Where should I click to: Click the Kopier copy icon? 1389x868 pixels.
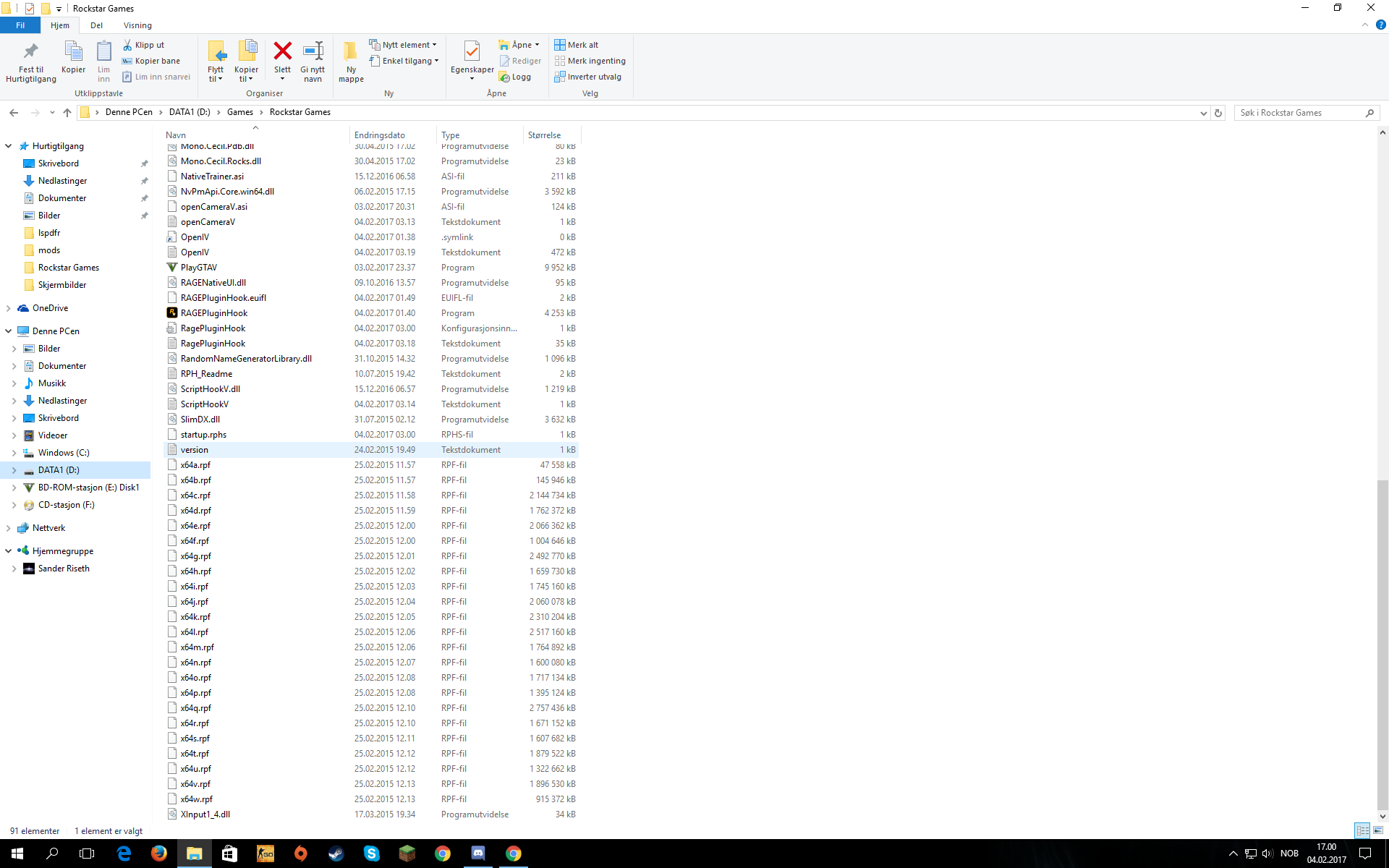pos(73,52)
